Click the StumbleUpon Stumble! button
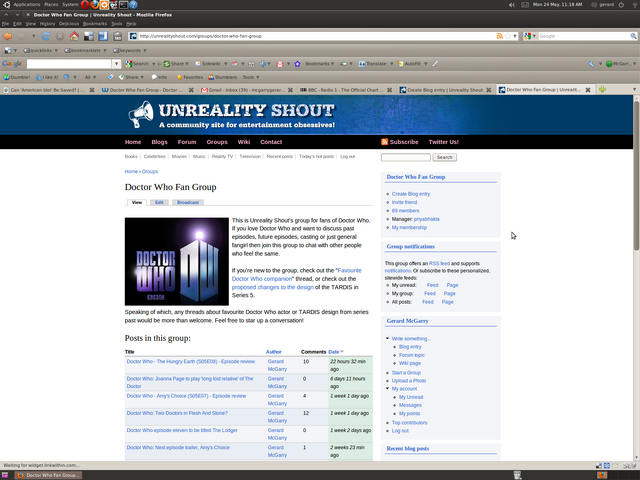Image resolution: width=640 pixels, height=480 pixels. [17, 77]
